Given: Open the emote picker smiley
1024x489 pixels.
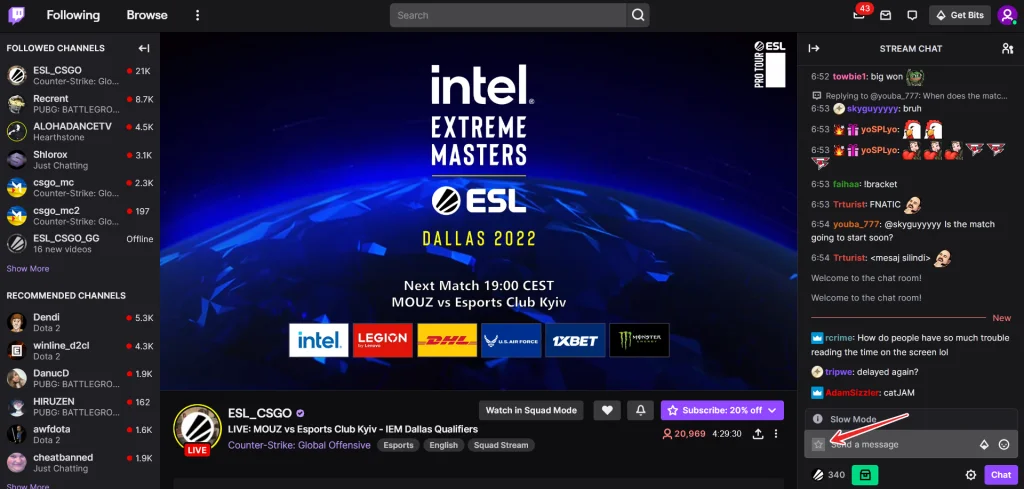Looking at the screenshot, I should (1004, 445).
